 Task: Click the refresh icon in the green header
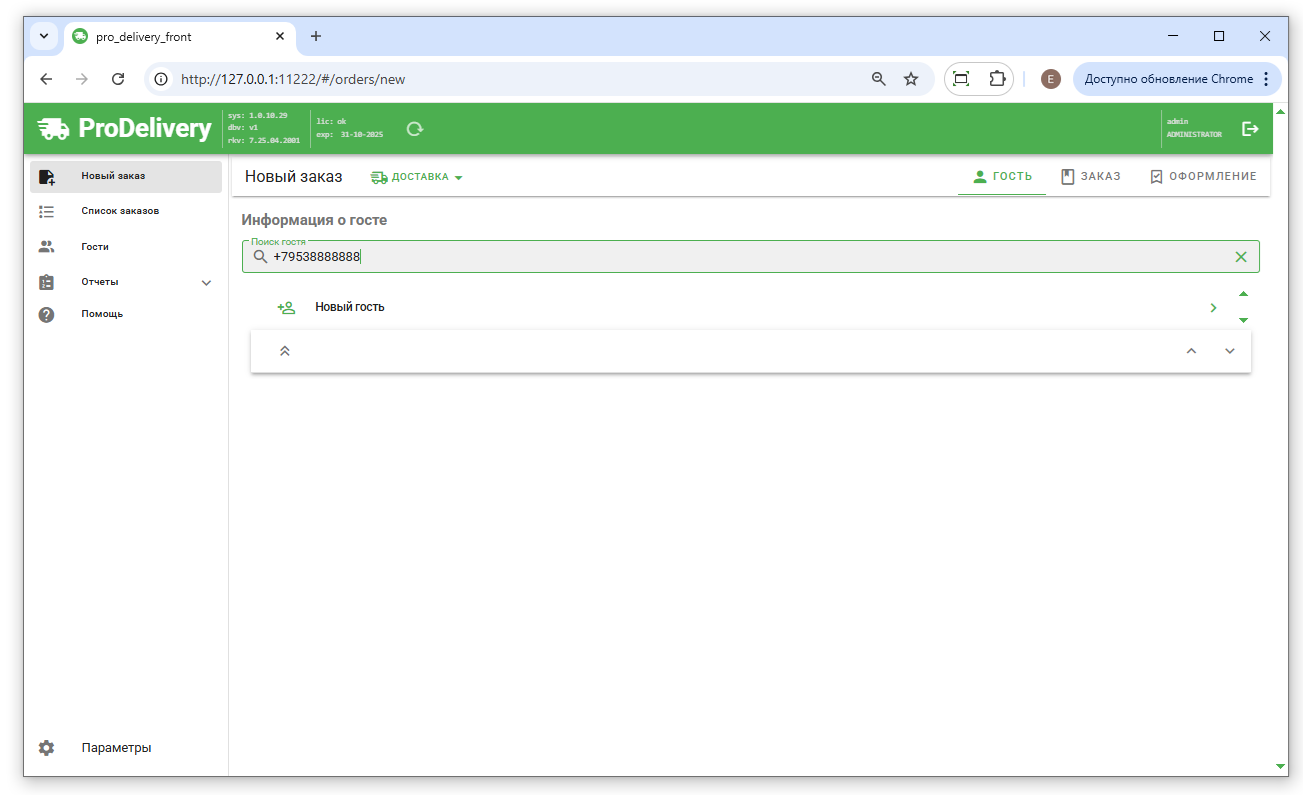(415, 129)
